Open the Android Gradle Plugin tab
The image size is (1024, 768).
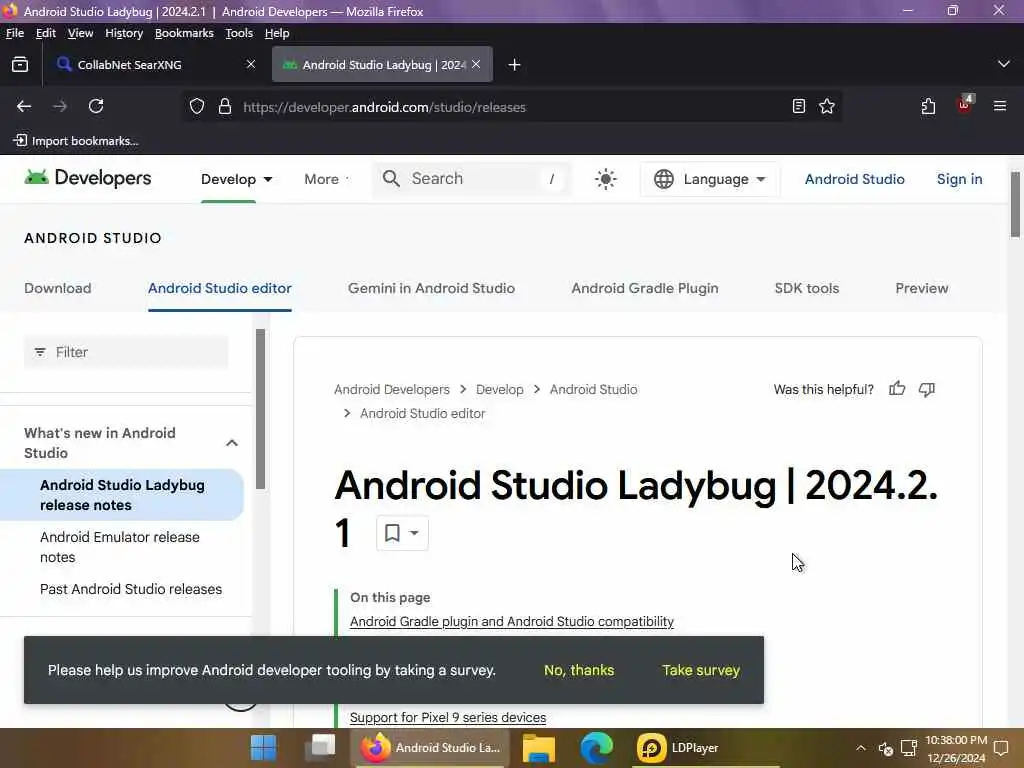coord(645,288)
